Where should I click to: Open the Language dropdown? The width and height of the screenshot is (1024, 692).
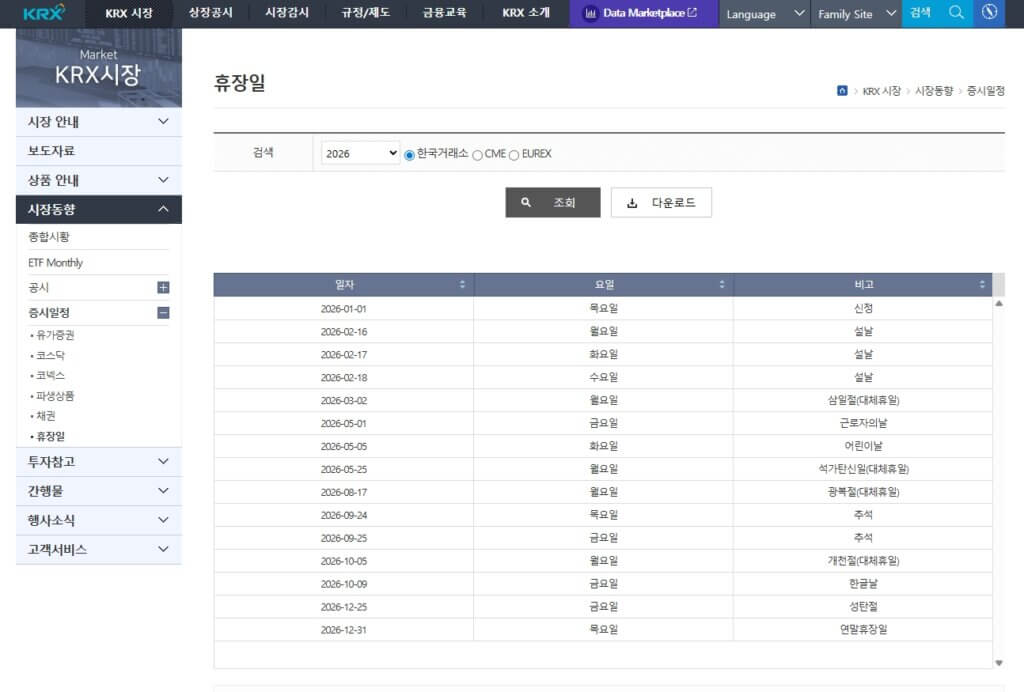[x=764, y=14]
